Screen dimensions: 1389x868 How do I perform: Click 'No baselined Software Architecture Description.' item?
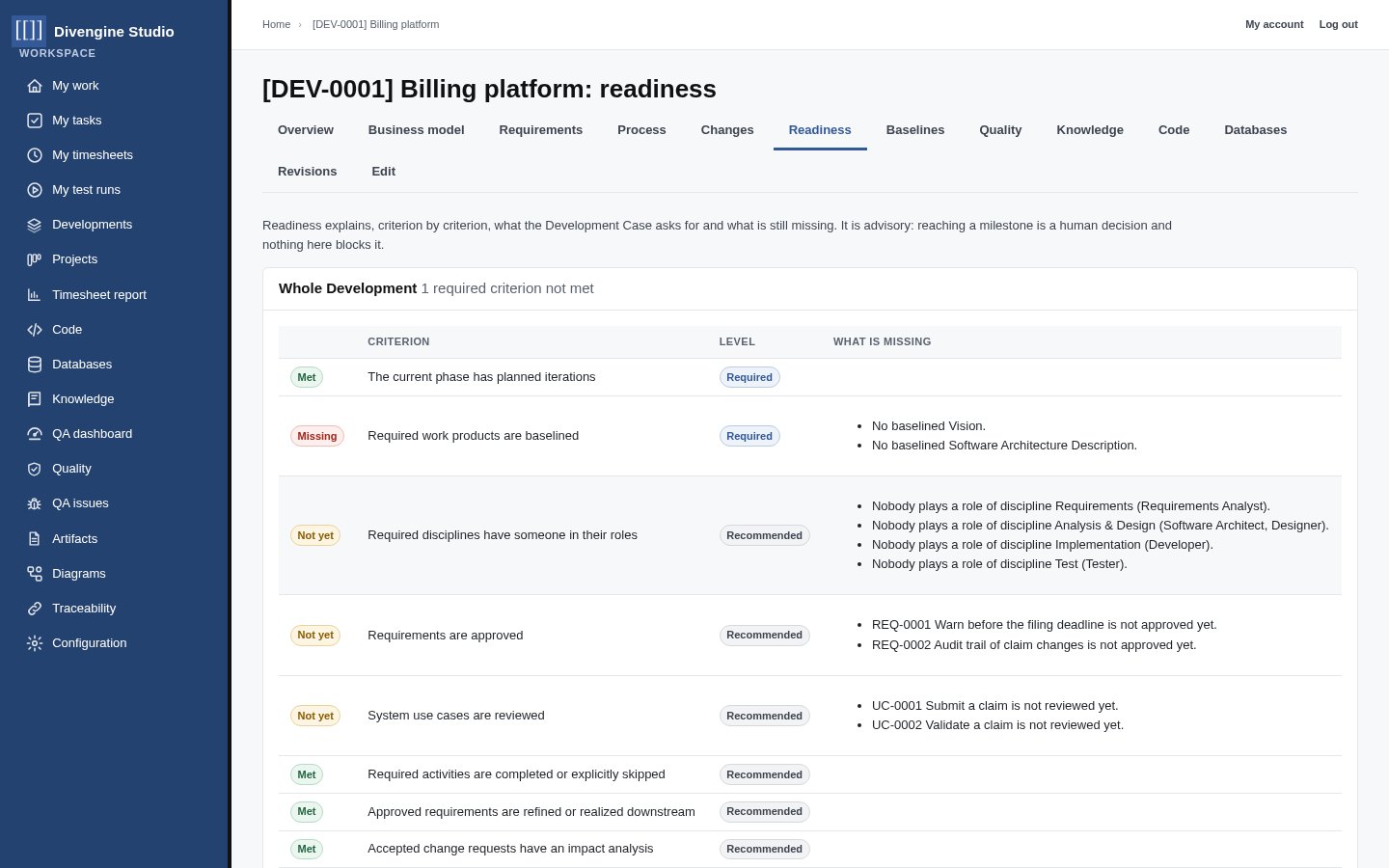[1004, 446]
